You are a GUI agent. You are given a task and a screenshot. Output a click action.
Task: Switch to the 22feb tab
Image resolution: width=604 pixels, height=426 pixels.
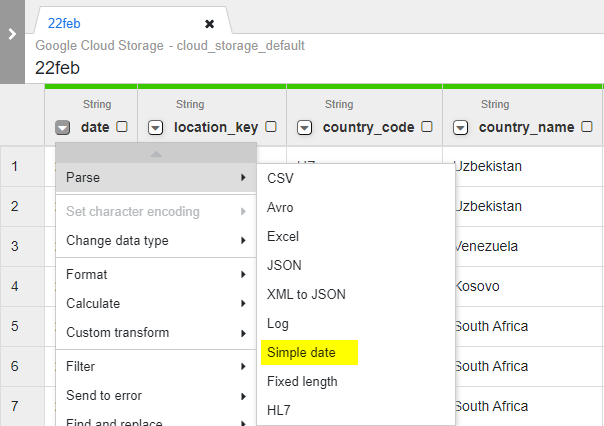[x=64, y=23]
